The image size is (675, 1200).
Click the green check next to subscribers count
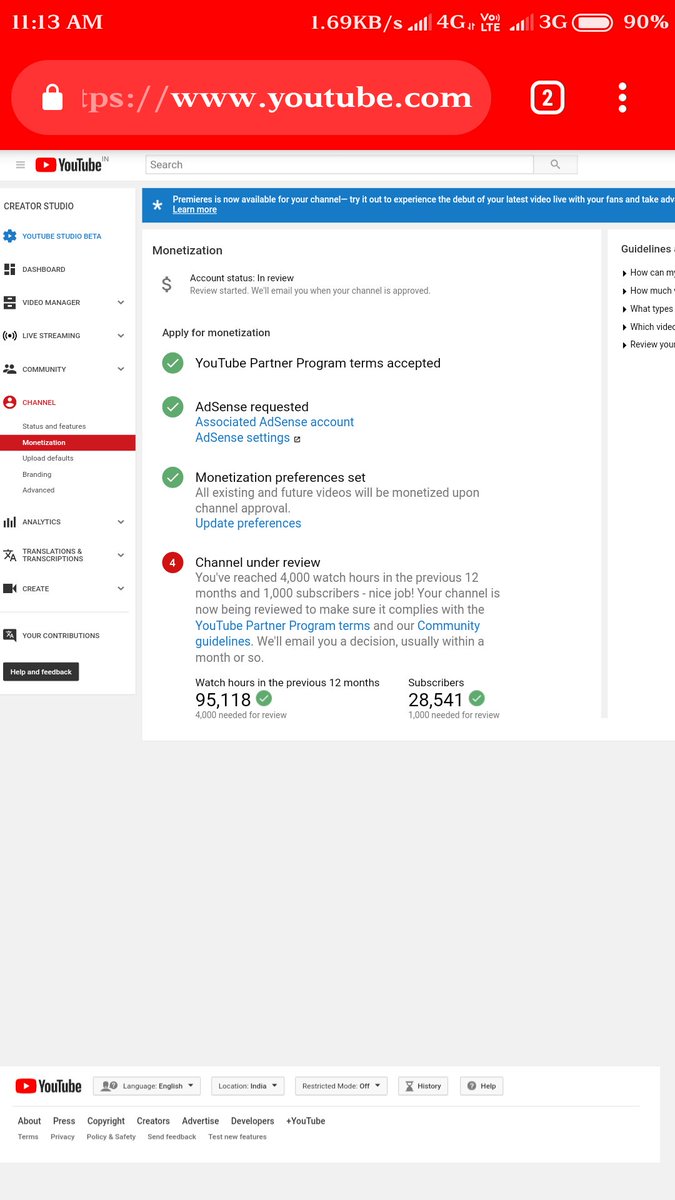pos(477,698)
